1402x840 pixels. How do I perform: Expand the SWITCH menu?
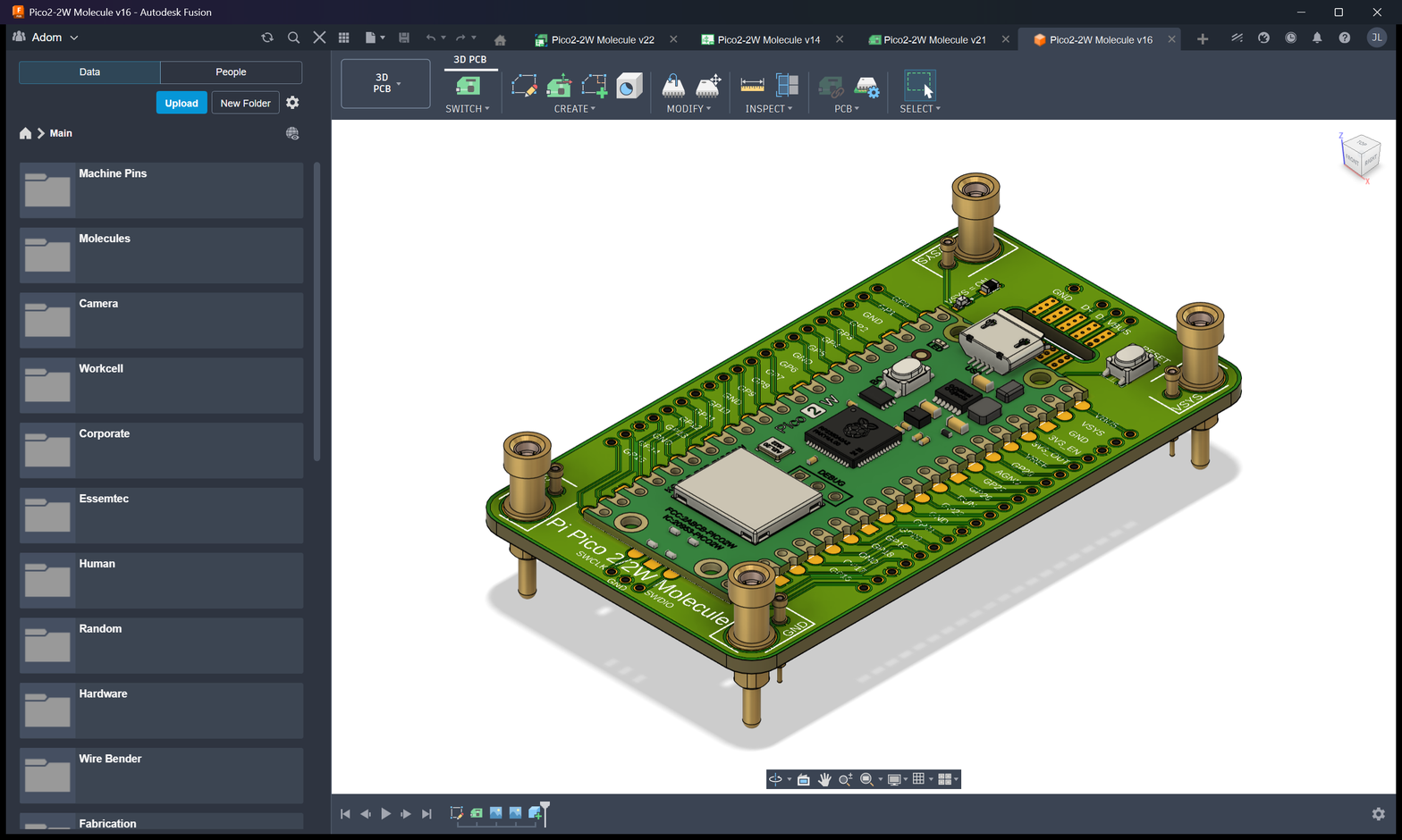coord(468,109)
